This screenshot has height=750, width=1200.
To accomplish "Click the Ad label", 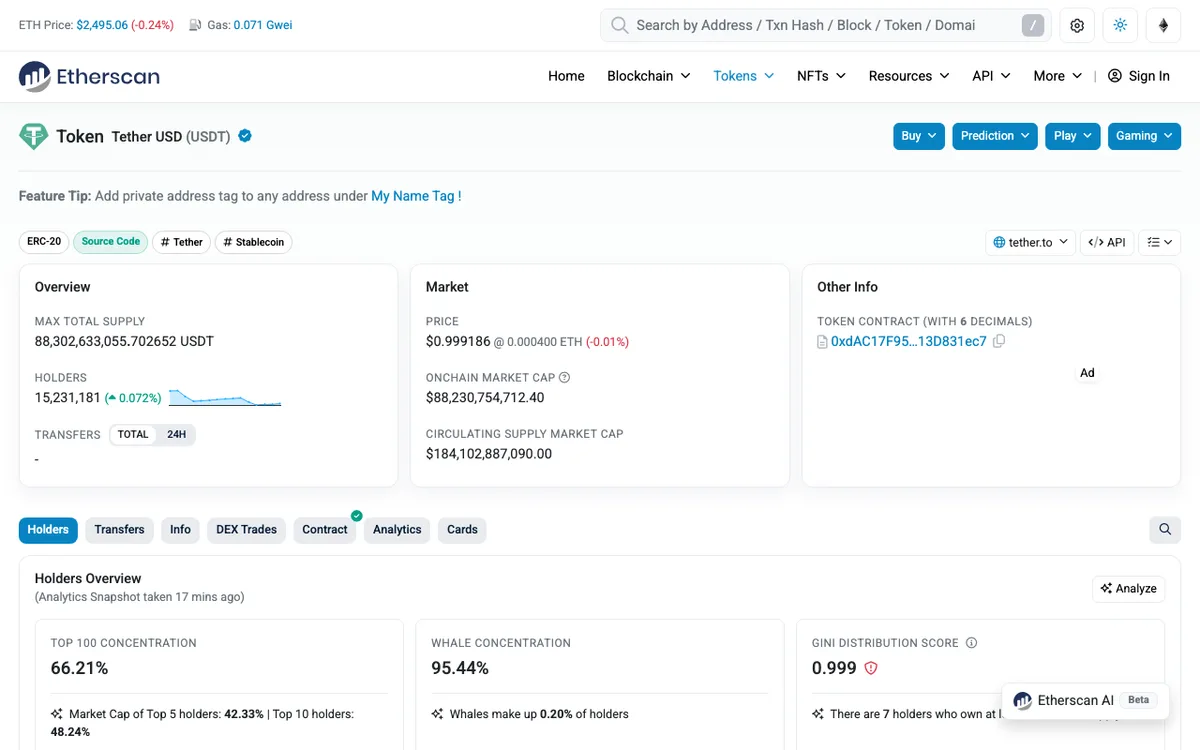I will pyautogui.click(x=1087, y=373).
